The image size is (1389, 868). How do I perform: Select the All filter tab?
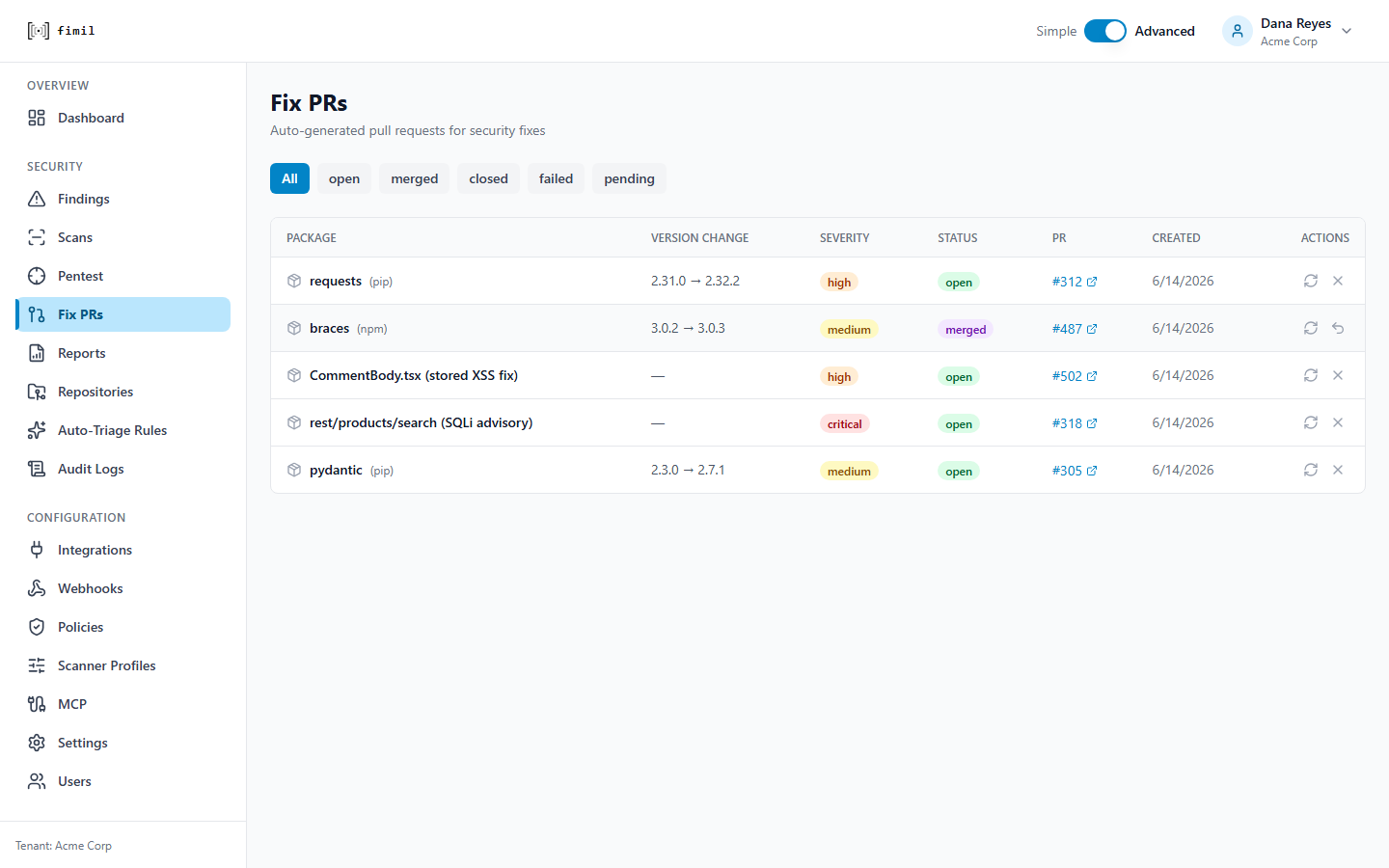coord(289,178)
